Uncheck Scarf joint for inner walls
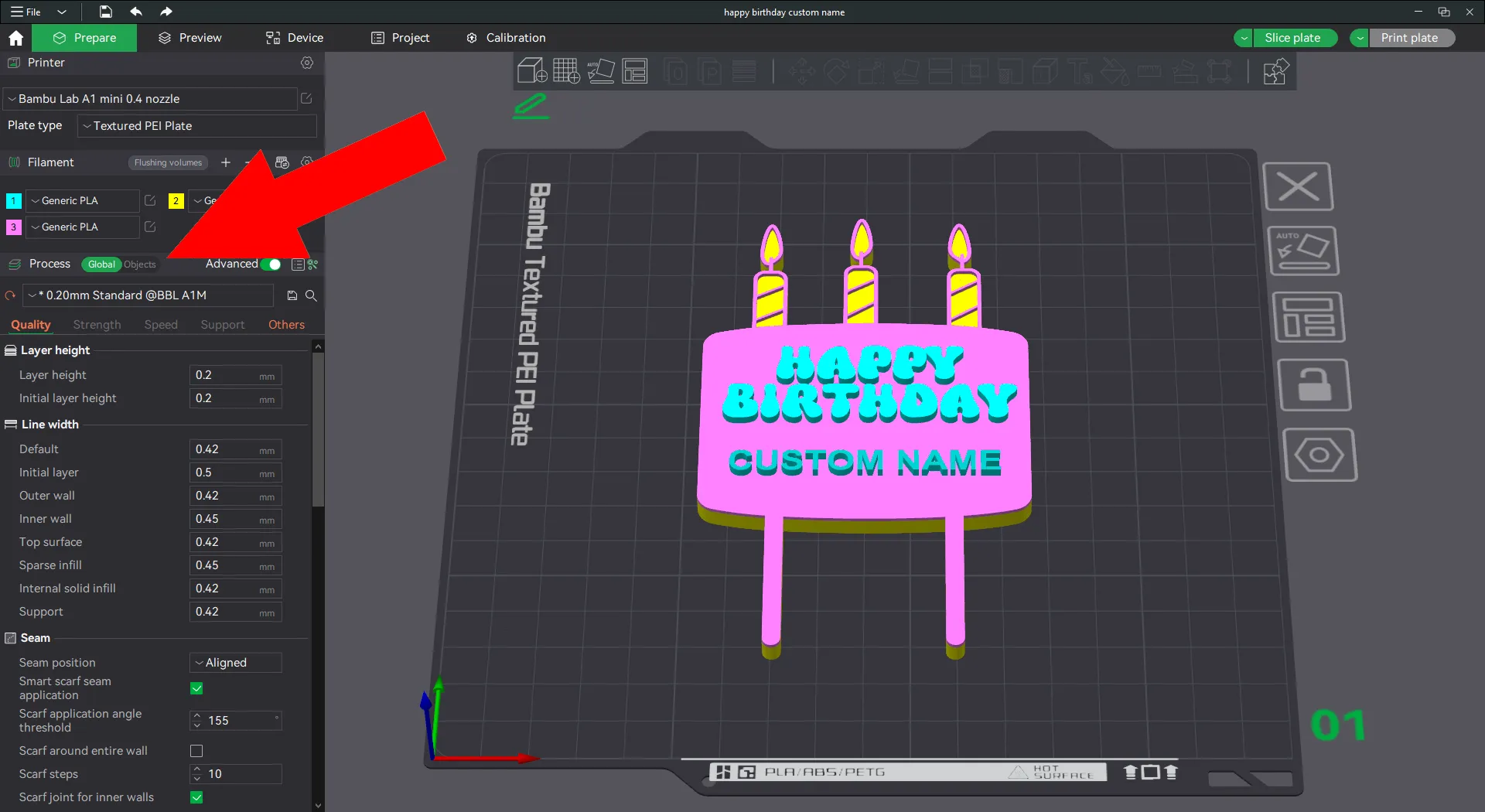The image size is (1485, 812). (x=196, y=797)
